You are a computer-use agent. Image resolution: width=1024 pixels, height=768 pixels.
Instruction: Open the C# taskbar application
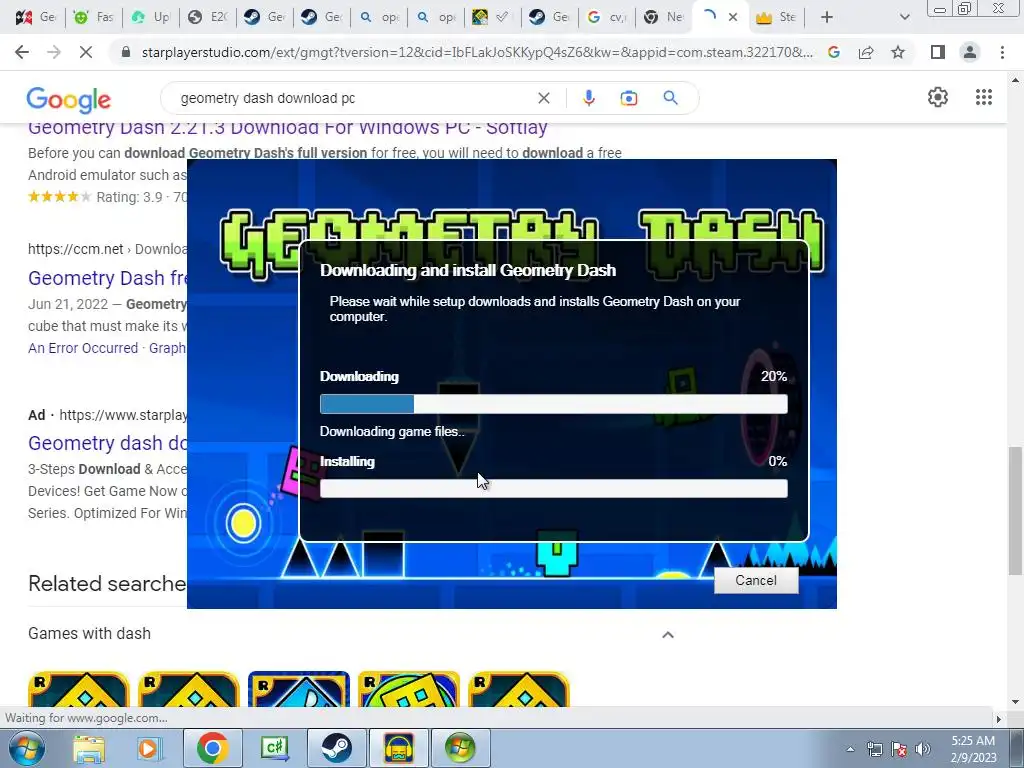(x=274, y=748)
